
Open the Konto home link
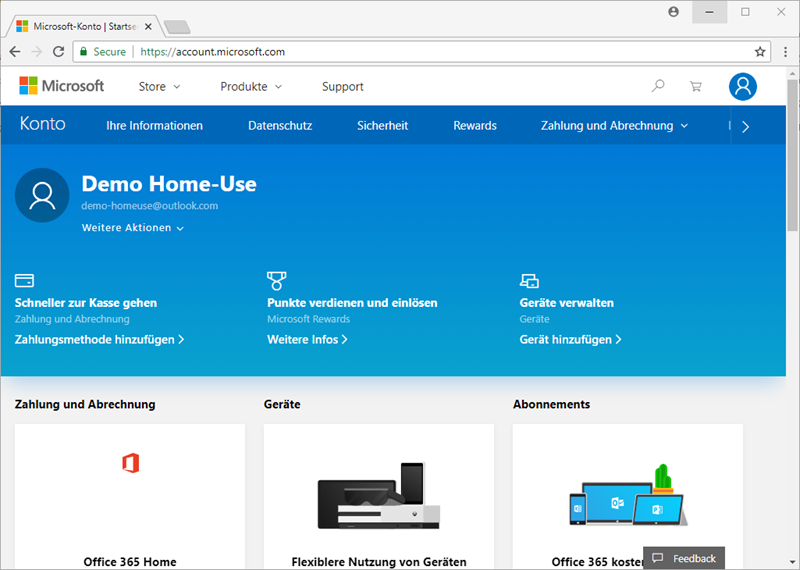coord(42,124)
